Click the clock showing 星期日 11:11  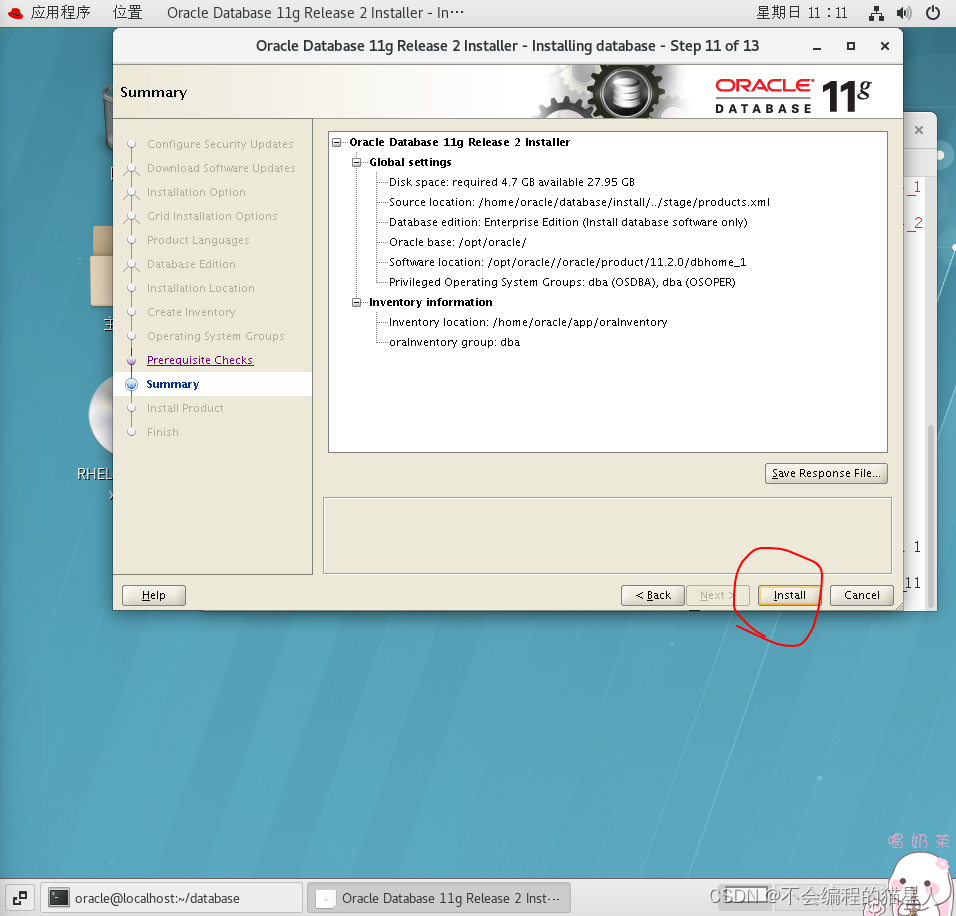[802, 12]
